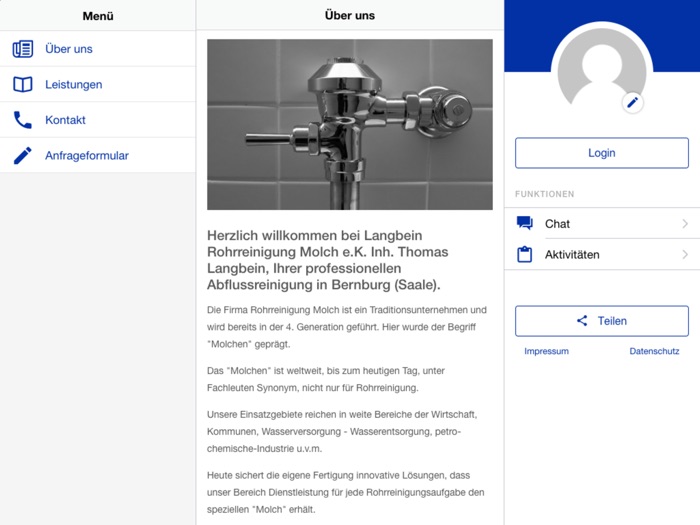Expand the Chat row chevron
This screenshot has width=700, height=525.
(x=685, y=224)
